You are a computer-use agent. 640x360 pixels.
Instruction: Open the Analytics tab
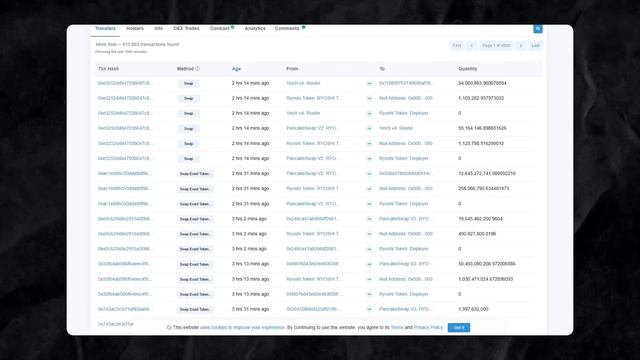(255, 29)
